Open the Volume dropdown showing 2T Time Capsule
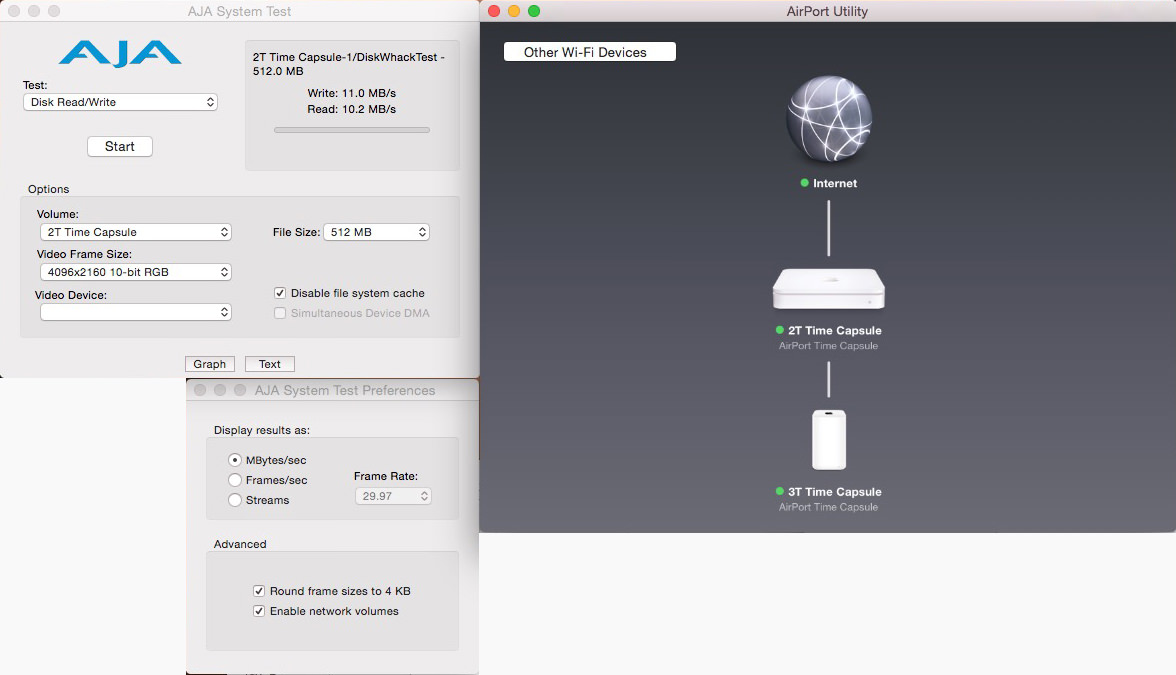The width and height of the screenshot is (1176, 675). [x=136, y=232]
